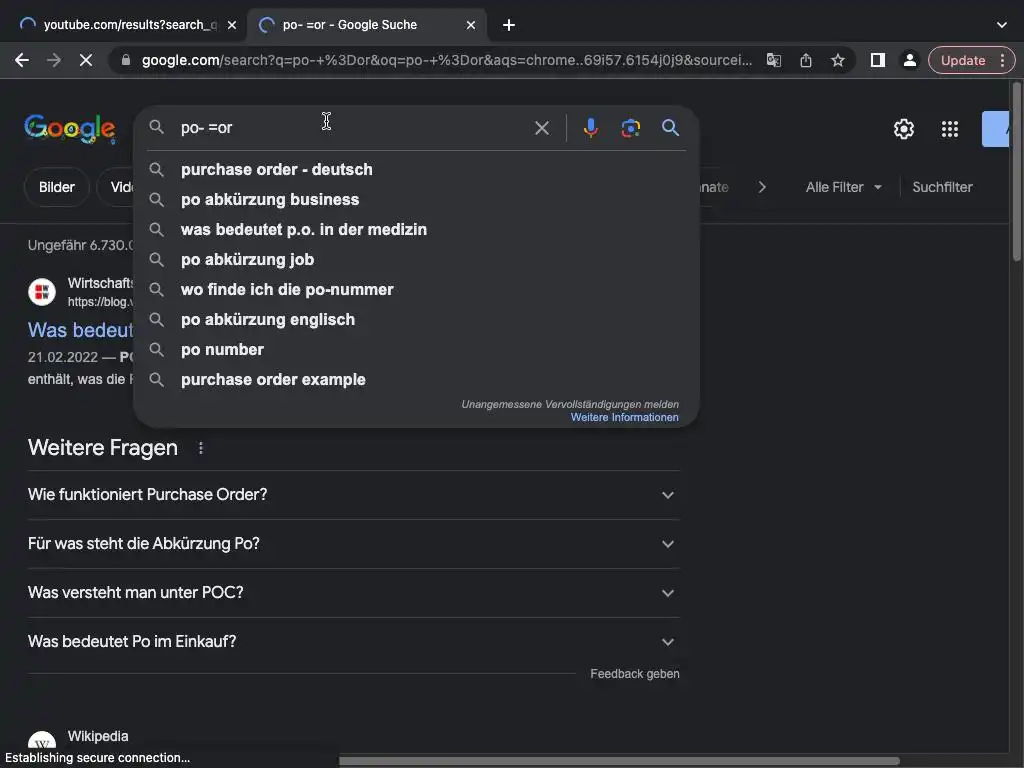Select suggestion 'purchase order example'
This screenshot has height=768, width=1024.
click(x=416, y=380)
